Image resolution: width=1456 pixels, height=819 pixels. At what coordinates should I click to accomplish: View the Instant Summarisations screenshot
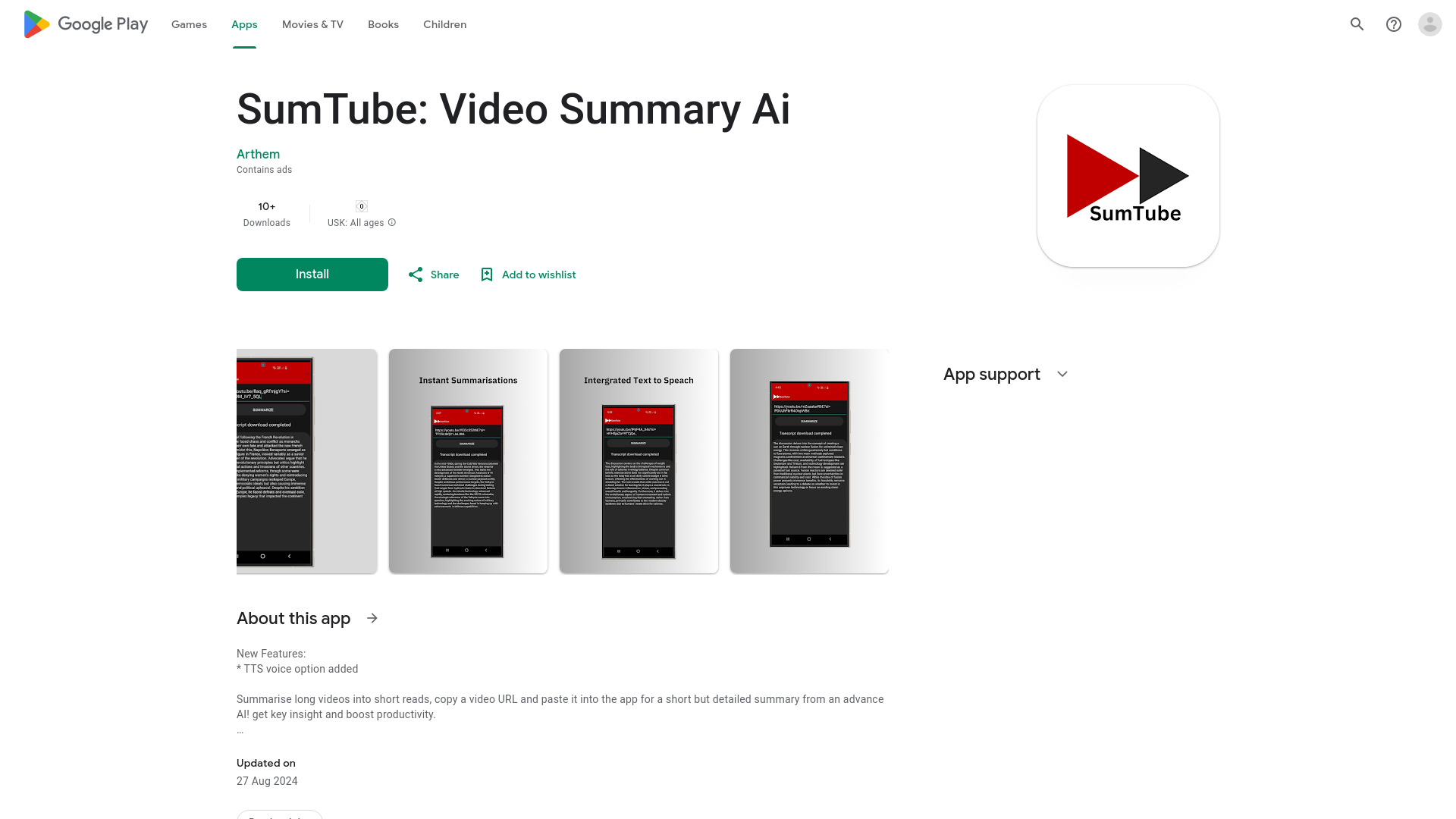[467, 461]
